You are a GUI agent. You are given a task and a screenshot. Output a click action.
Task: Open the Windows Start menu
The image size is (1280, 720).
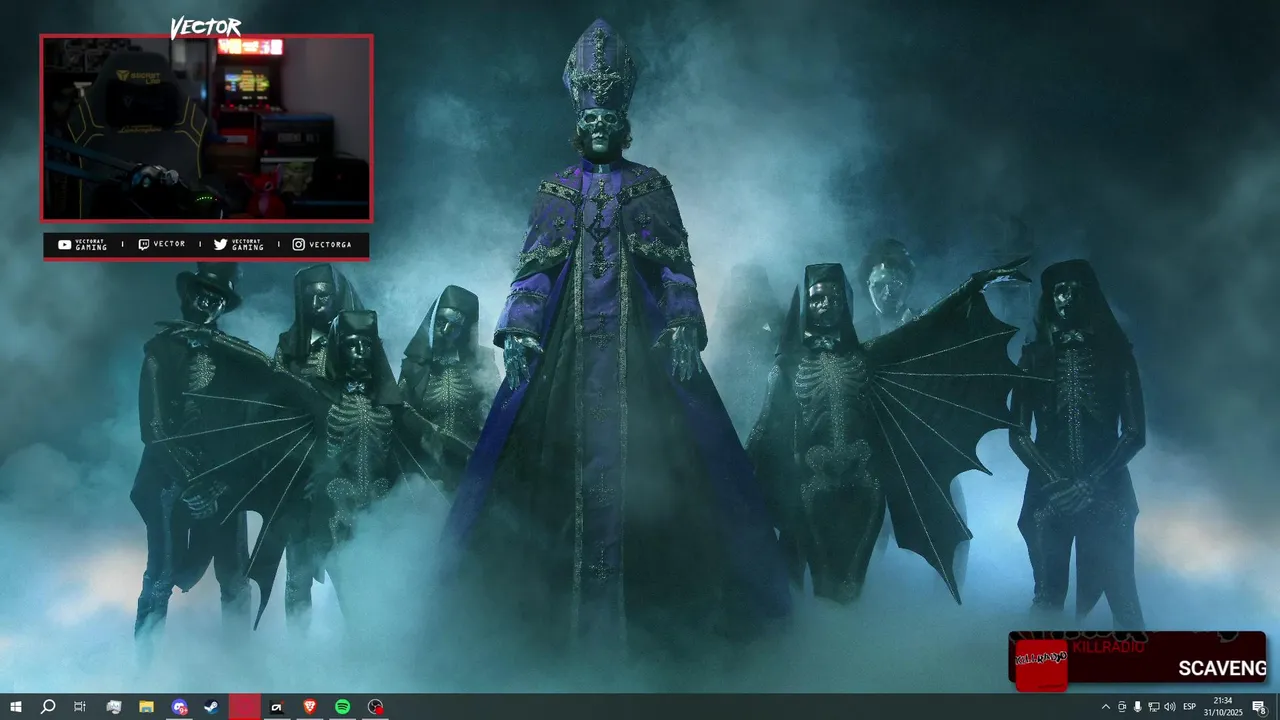pos(16,707)
